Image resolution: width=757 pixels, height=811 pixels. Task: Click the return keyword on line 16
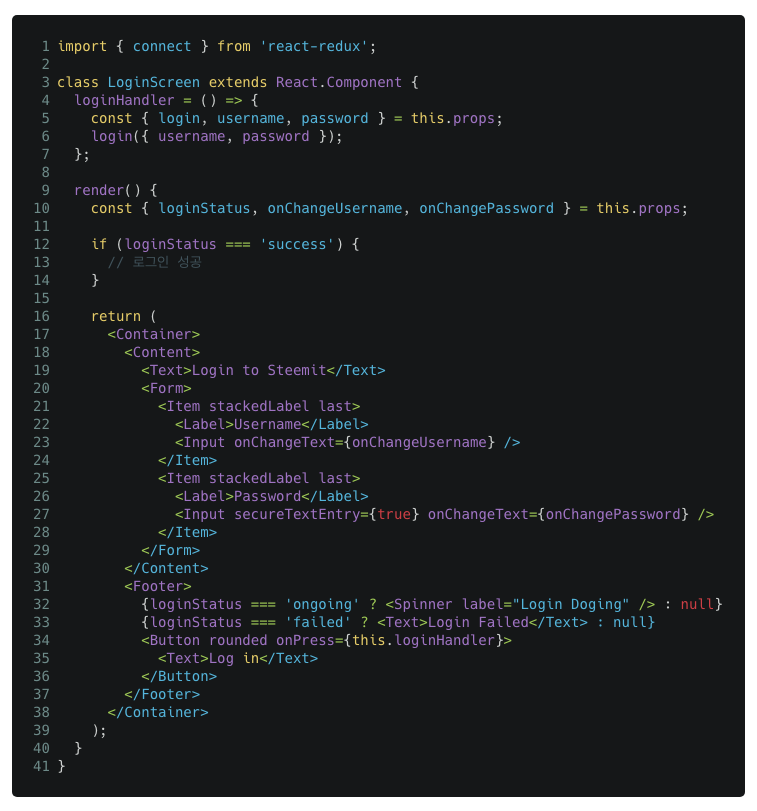point(115,316)
